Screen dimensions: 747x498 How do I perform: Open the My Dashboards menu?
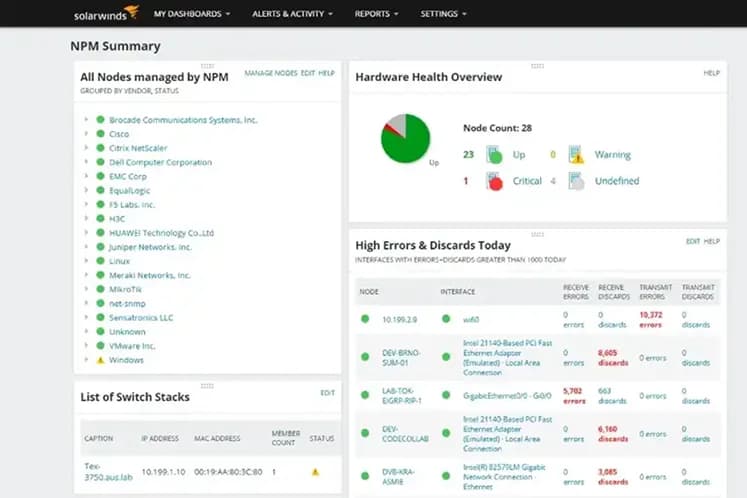[192, 14]
